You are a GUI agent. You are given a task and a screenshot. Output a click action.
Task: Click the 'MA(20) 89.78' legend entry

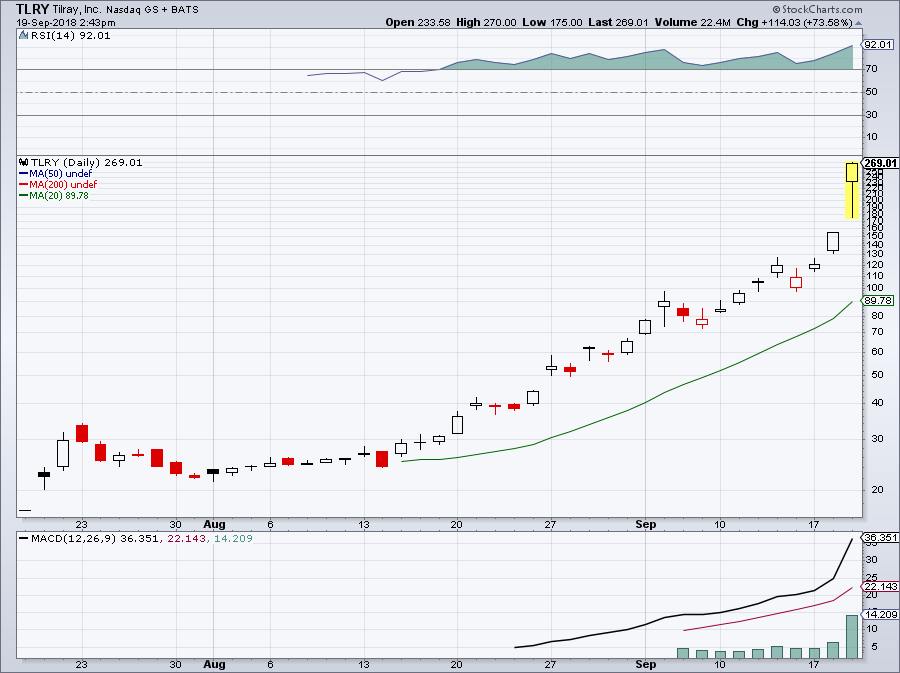[x=59, y=195]
